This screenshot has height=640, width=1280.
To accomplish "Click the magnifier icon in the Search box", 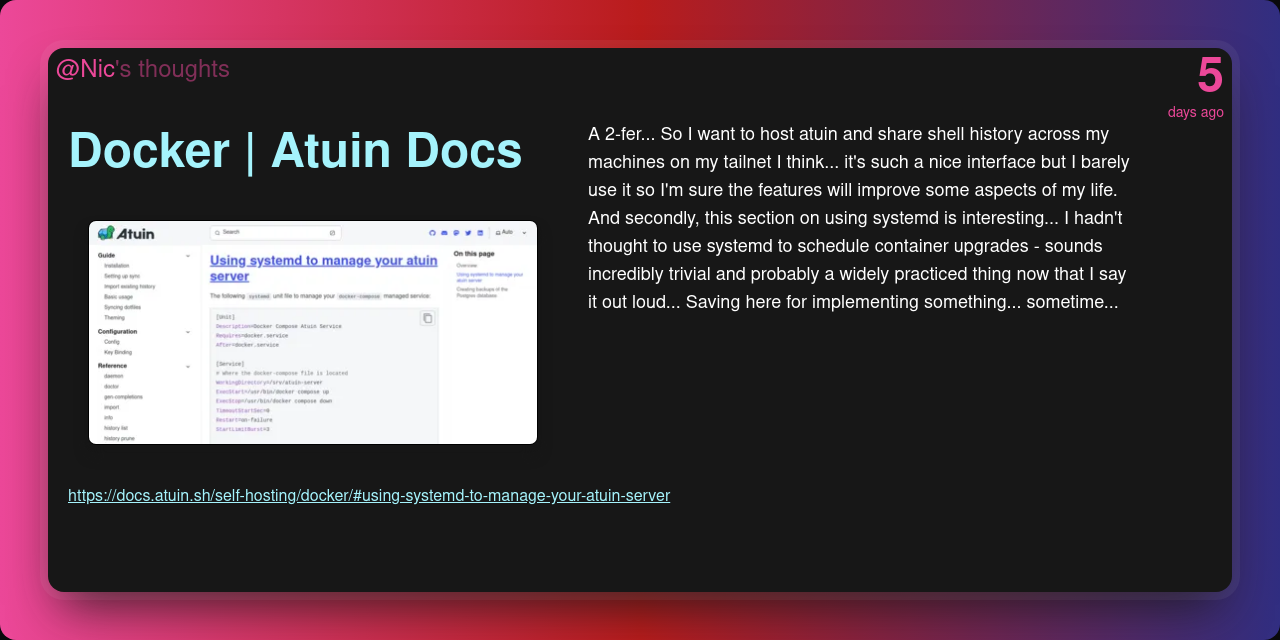I will [x=217, y=232].
